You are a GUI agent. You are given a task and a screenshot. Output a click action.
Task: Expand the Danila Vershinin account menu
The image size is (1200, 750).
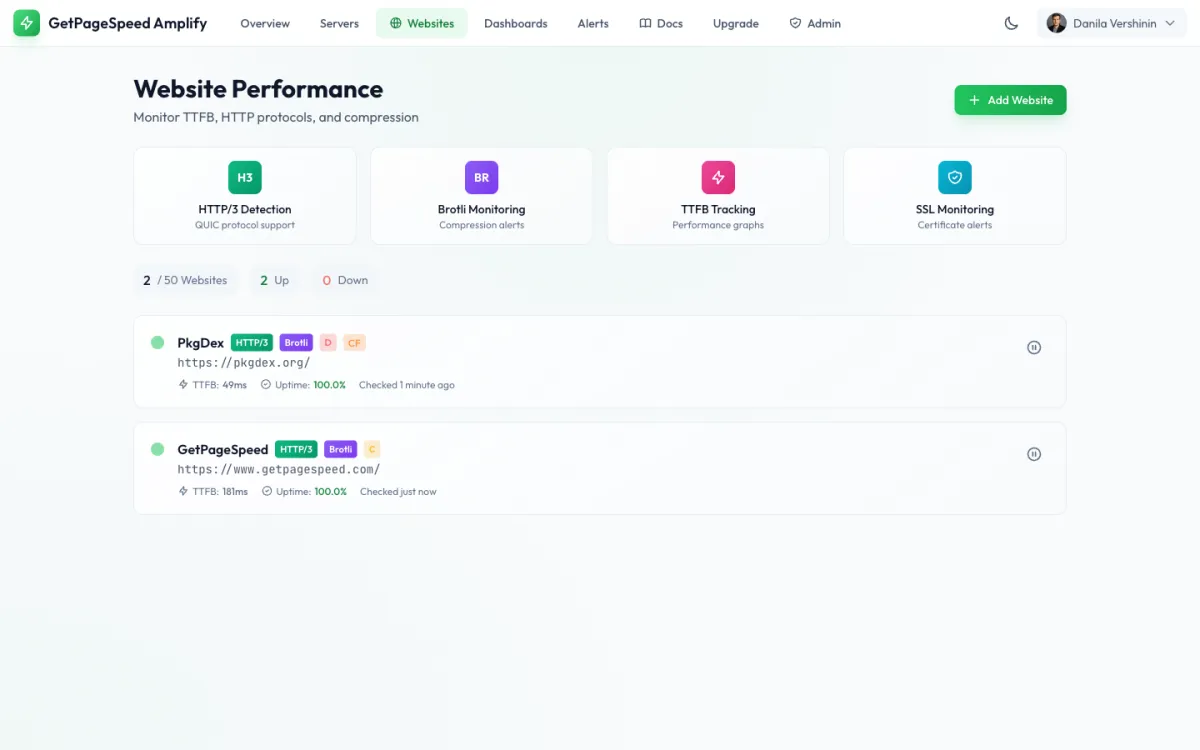(x=1111, y=22)
